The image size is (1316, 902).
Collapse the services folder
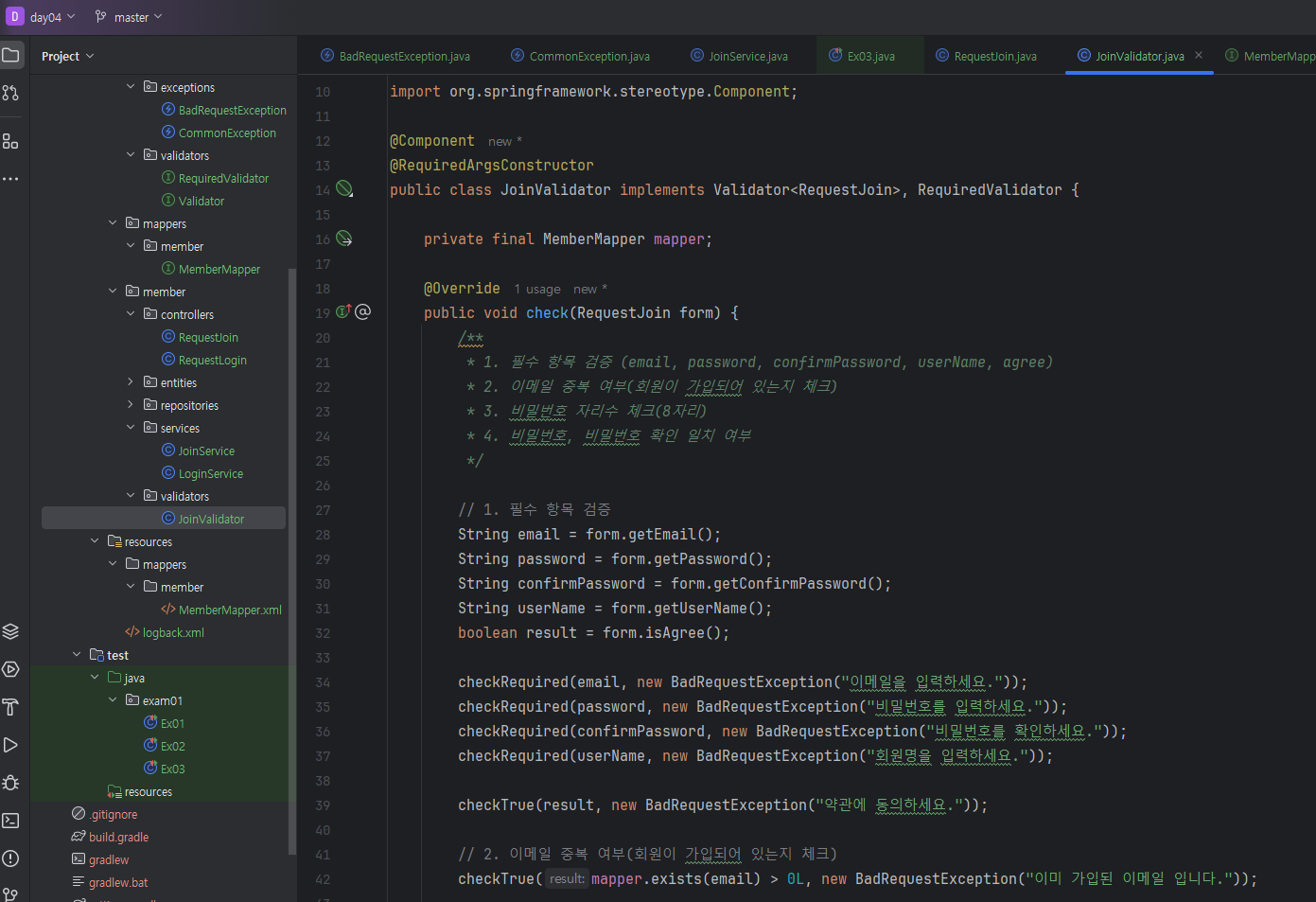[131, 428]
